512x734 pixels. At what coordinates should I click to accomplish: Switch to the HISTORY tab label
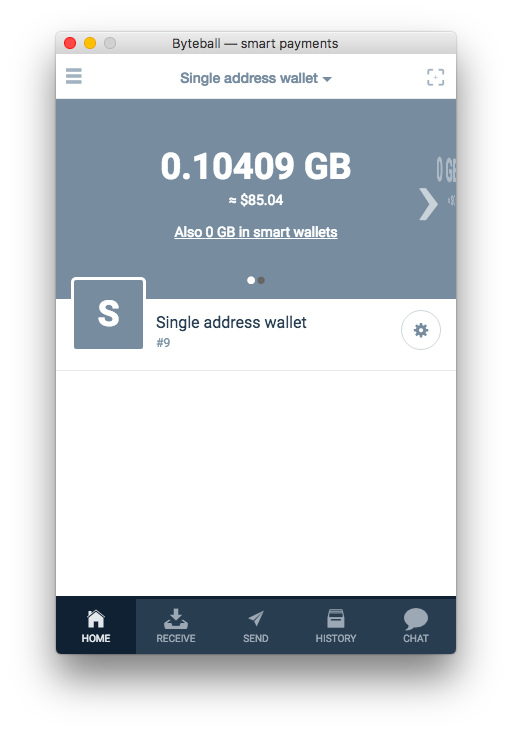point(336,638)
